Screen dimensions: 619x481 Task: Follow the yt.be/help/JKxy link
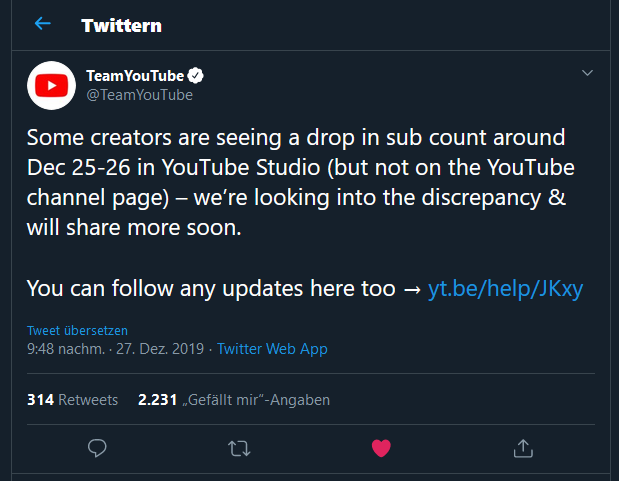coord(505,288)
